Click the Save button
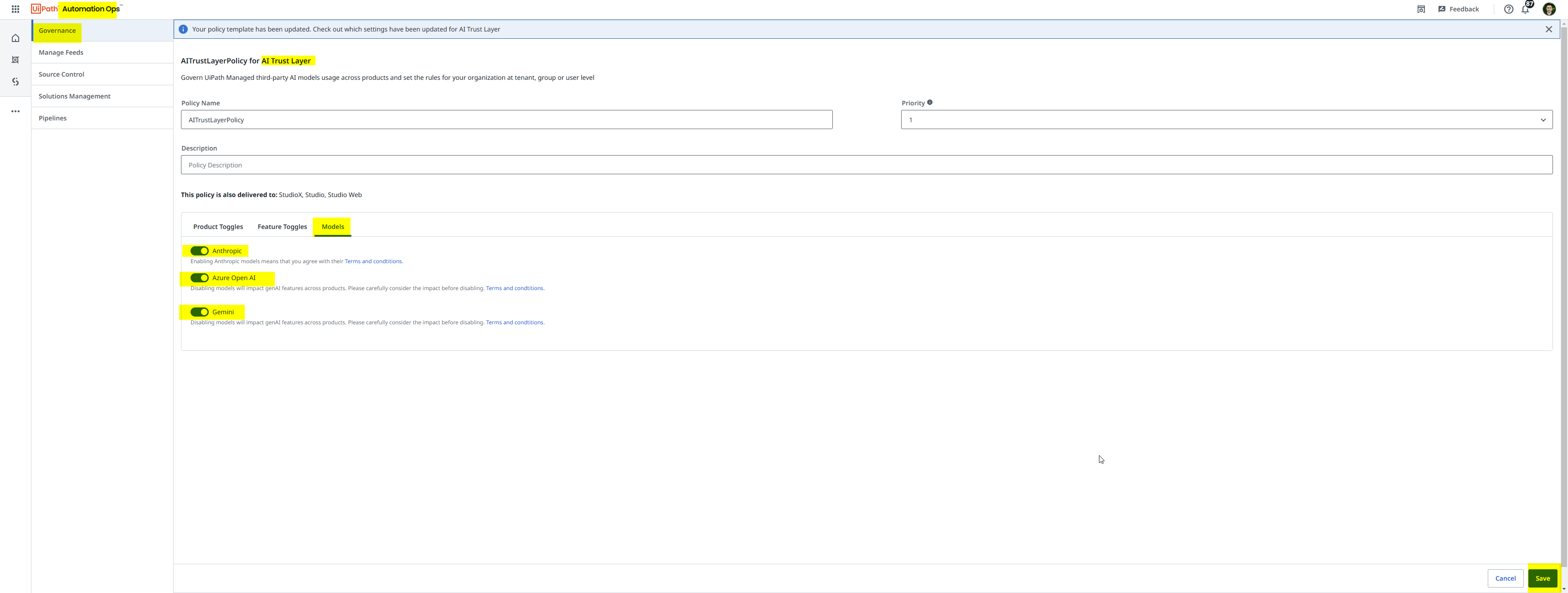 coord(1542,578)
